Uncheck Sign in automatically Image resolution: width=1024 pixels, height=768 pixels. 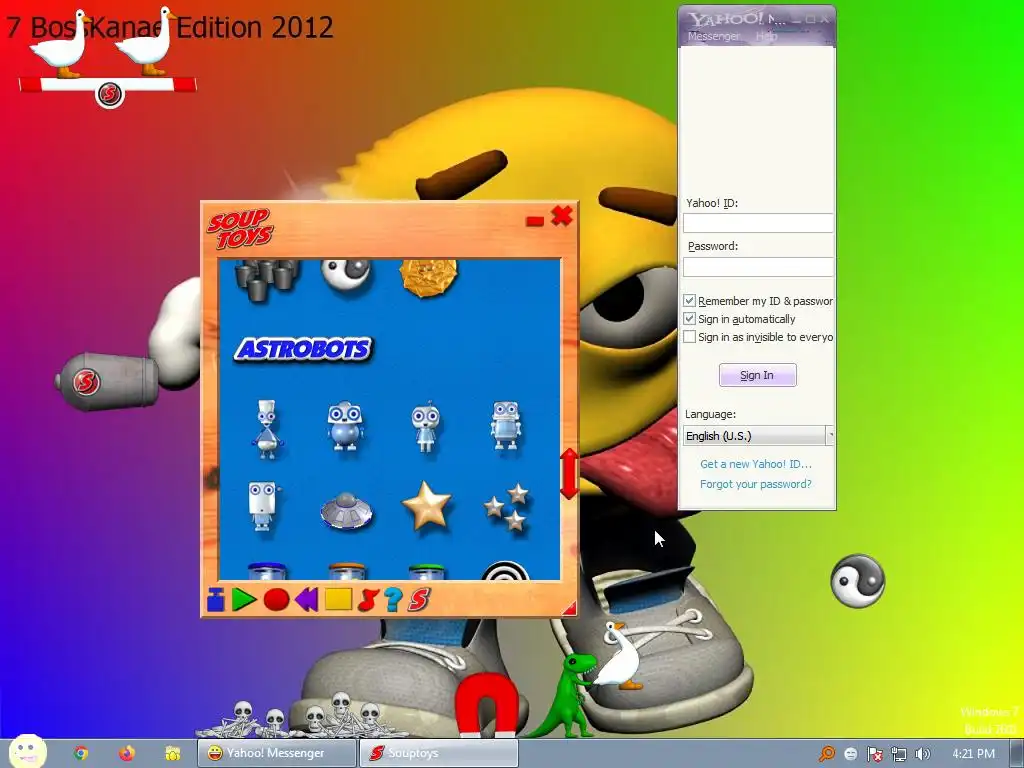pyautogui.click(x=689, y=319)
